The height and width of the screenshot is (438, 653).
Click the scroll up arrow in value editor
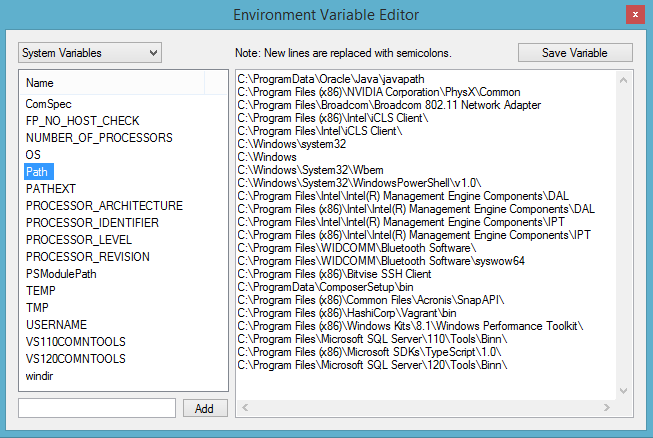pos(625,77)
